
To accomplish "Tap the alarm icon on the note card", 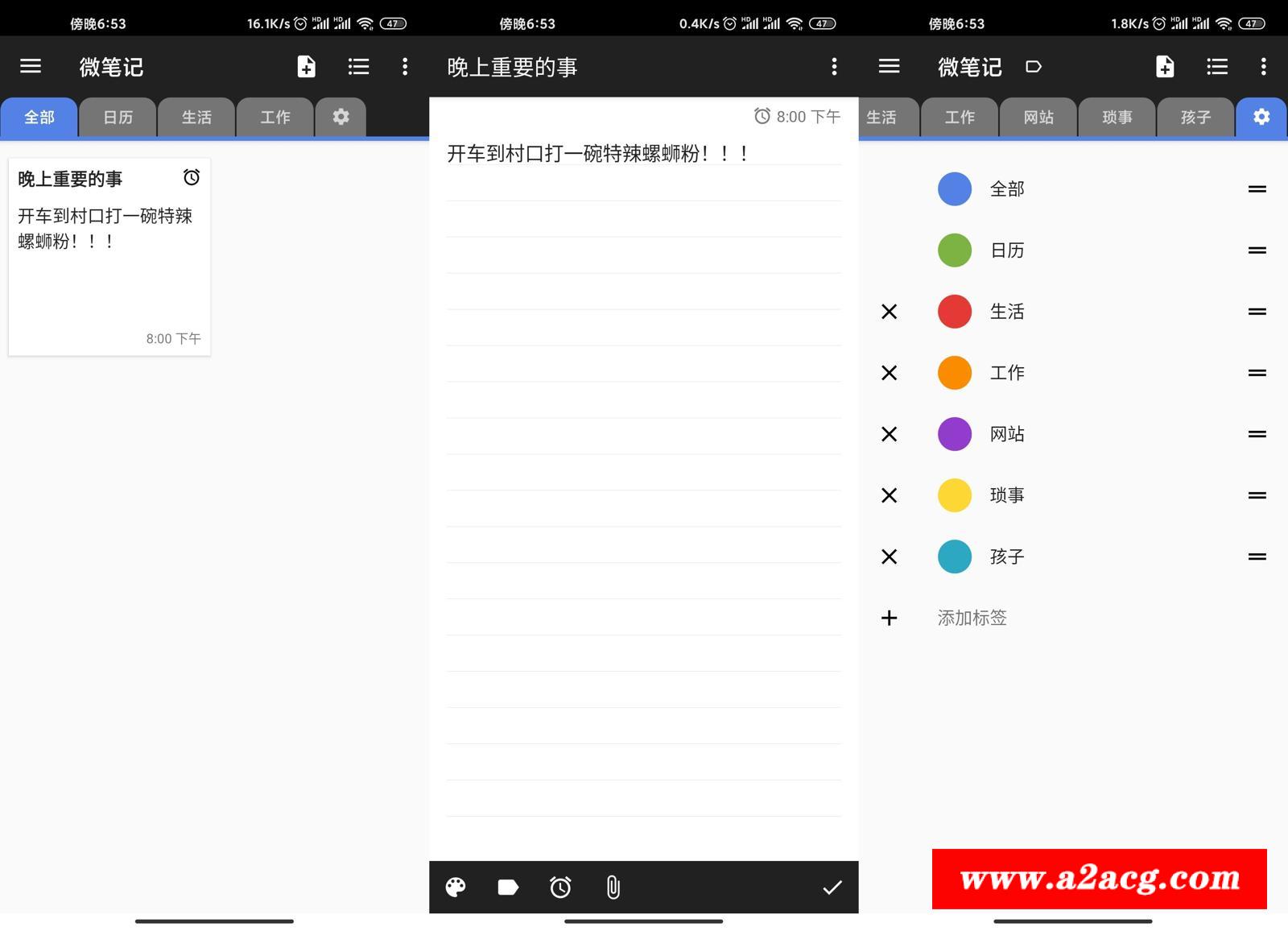I will click(x=192, y=177).
